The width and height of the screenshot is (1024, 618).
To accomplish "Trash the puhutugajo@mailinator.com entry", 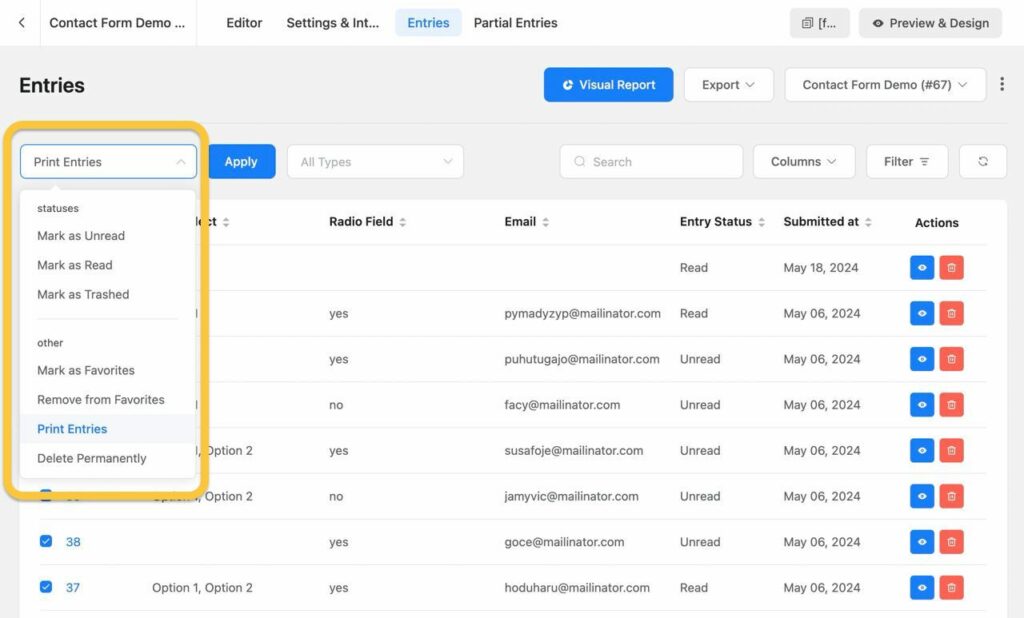I will (x=952, y=359).
